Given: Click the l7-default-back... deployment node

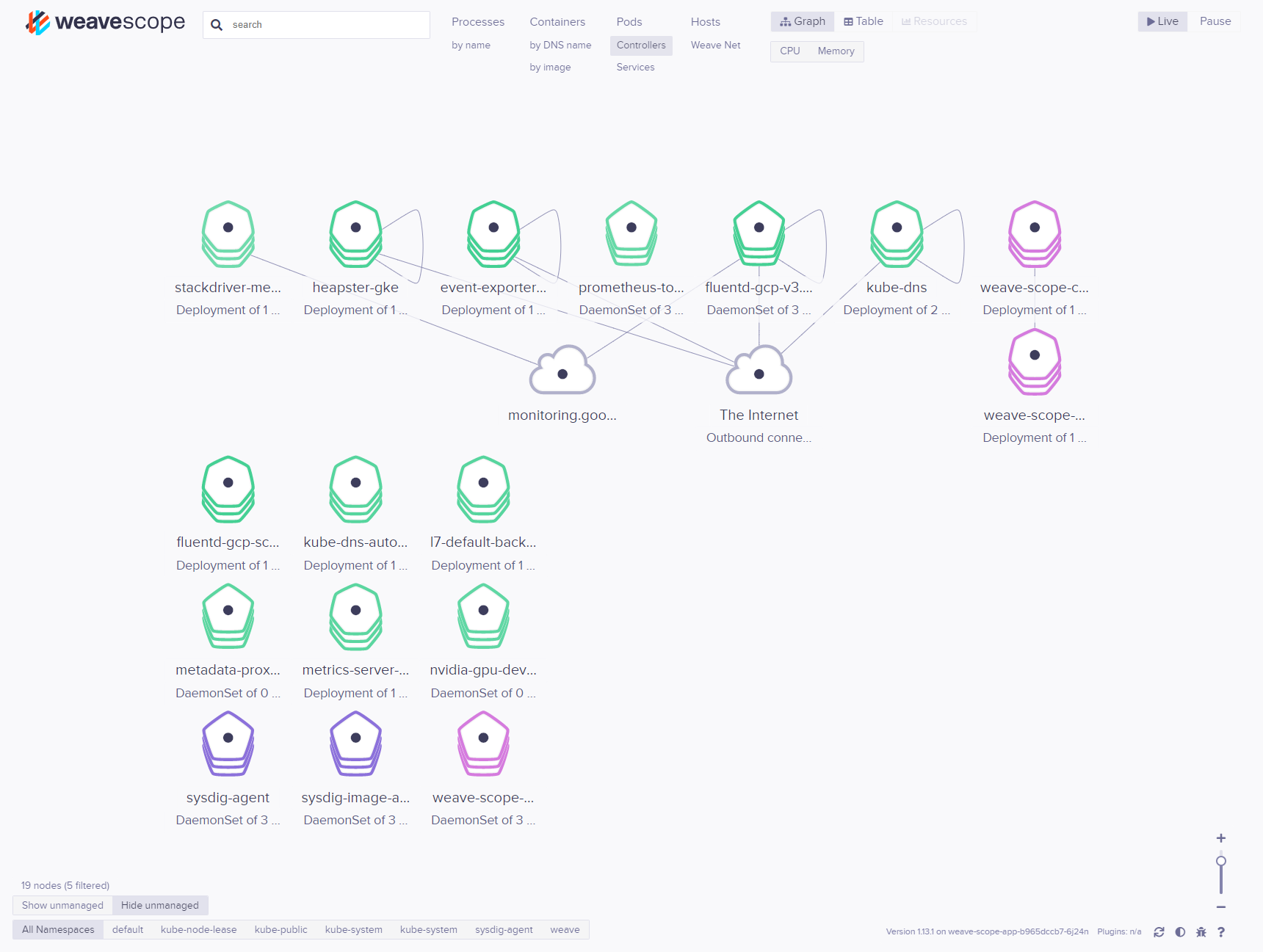Looking at the screenshot, I should pyautogui.click(x=483, y=489).
